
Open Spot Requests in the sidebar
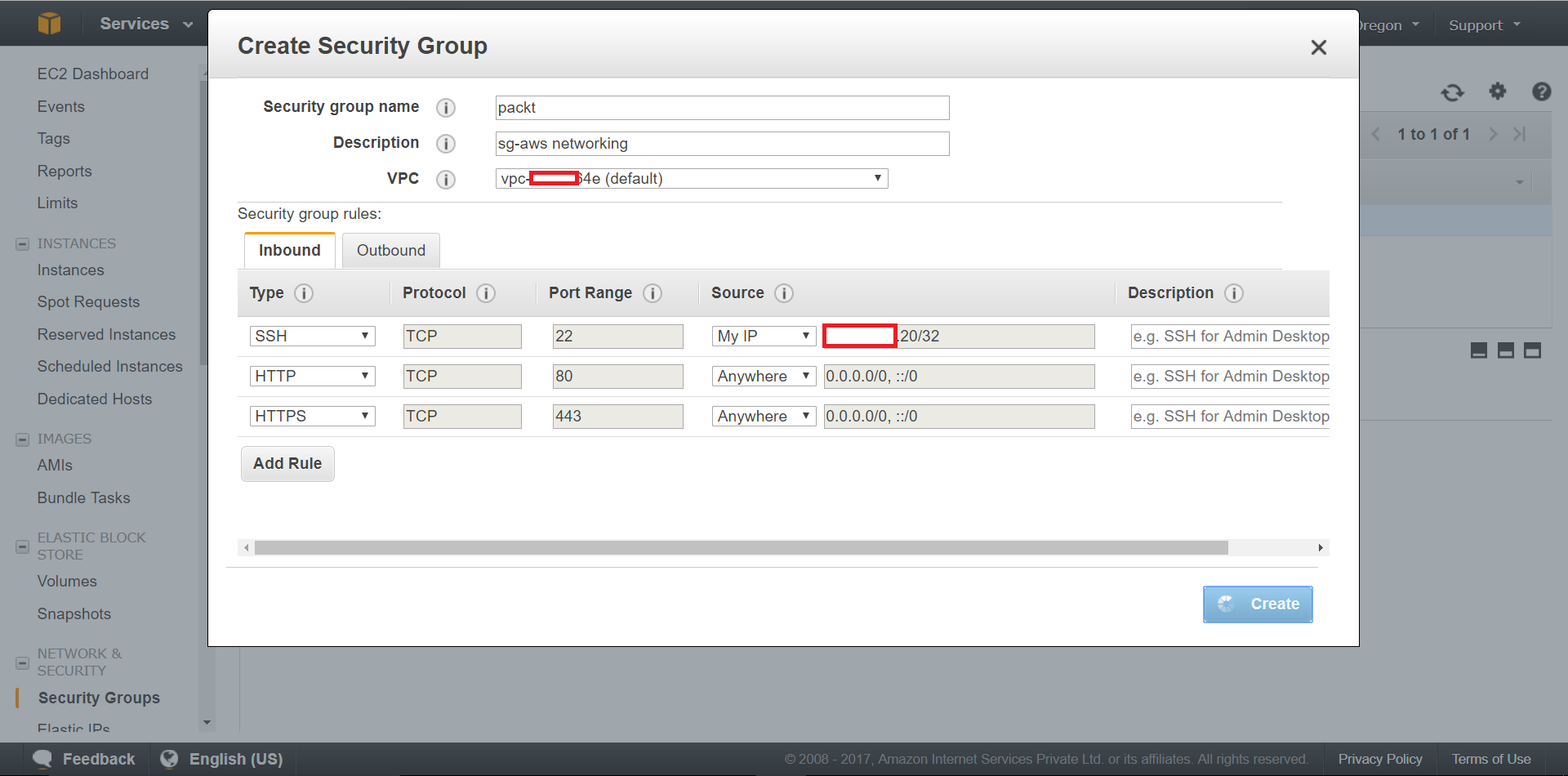[x=88, y=301]
